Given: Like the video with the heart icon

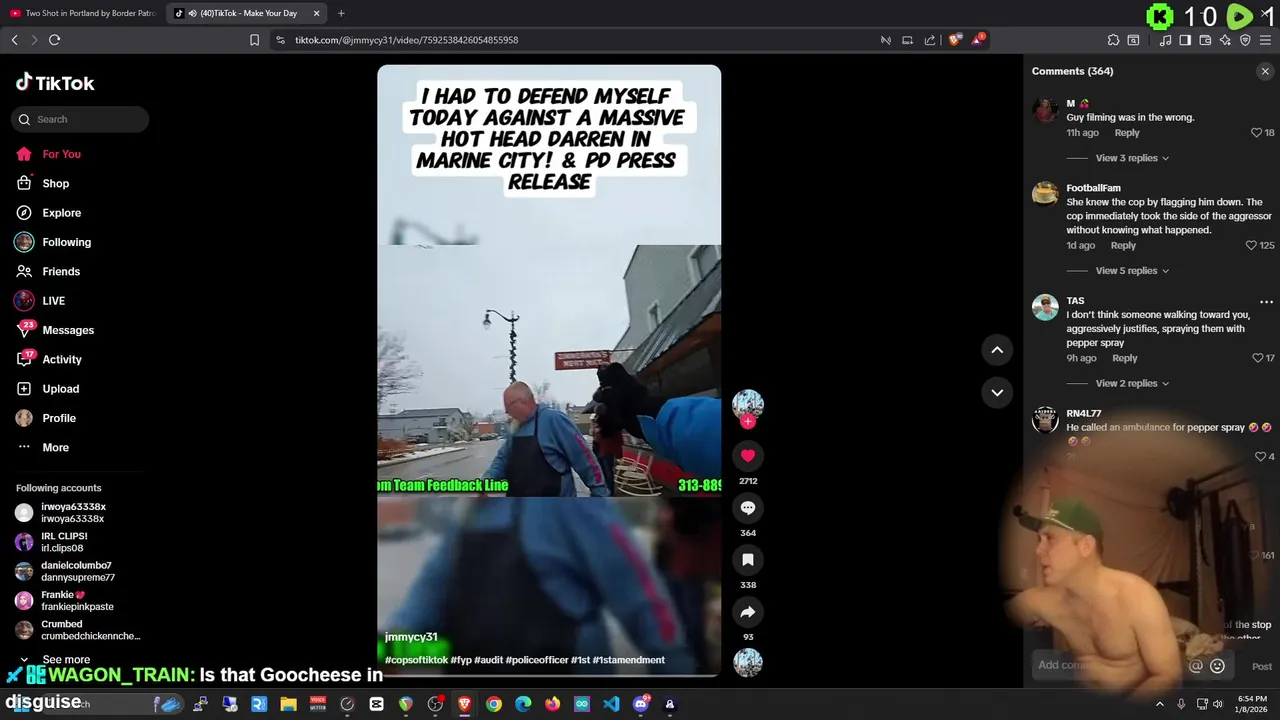Looking at the screenshot, I should point(747,456).
